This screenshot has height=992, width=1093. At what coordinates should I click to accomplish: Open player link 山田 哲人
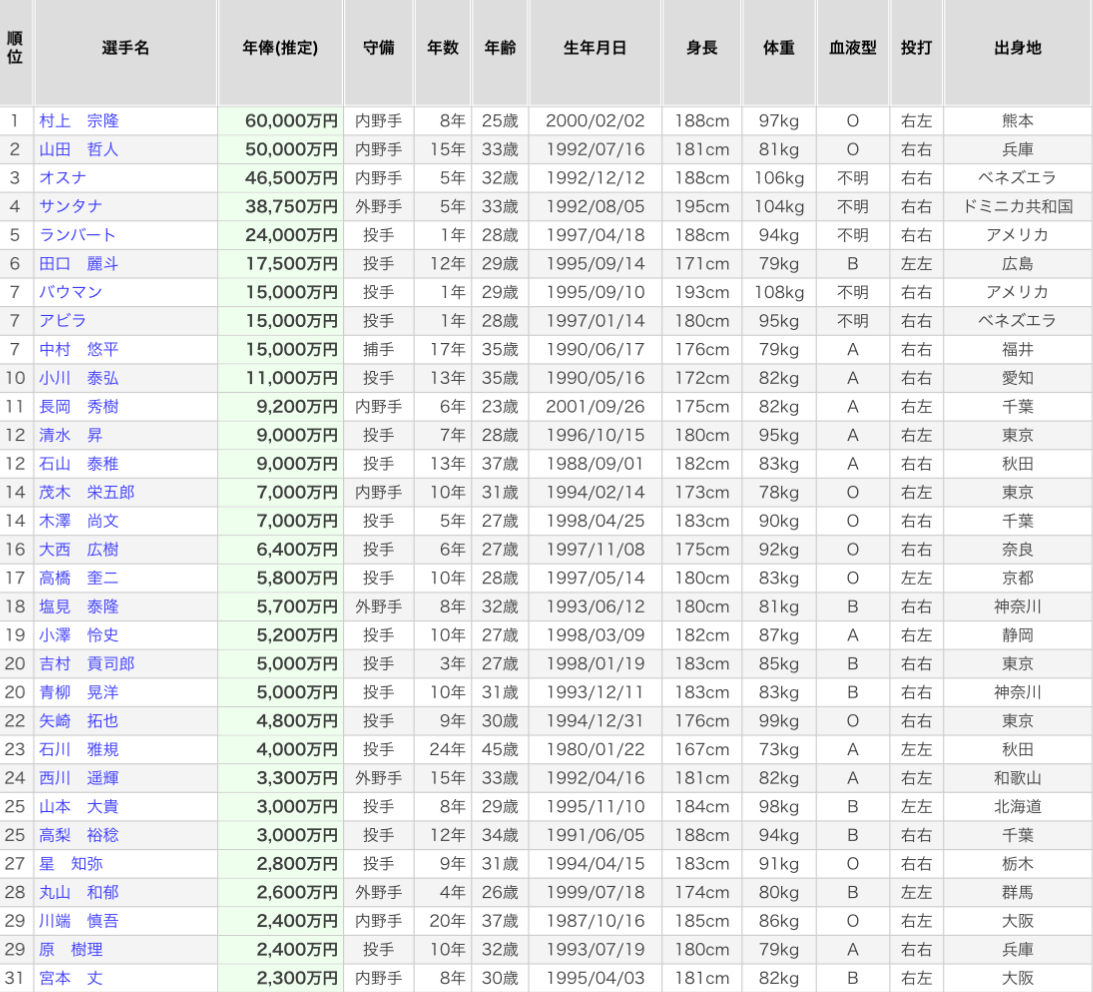pyautogui.click(x=79, y=150)
